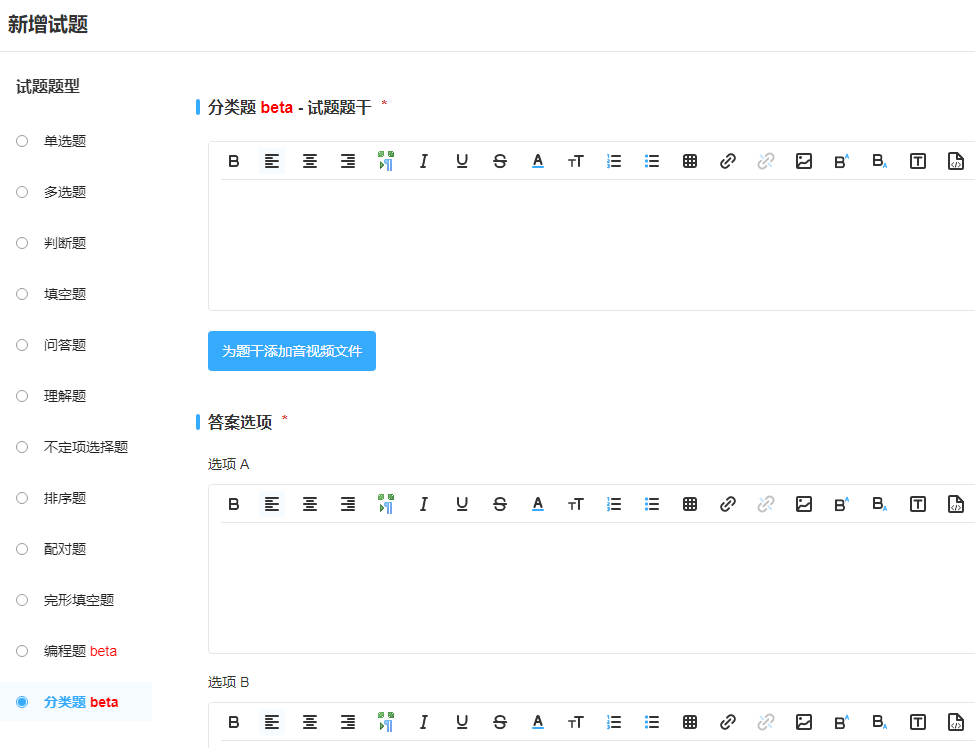The image size is (975, 748).
Task: Center align text in Option A editor
Action: point(310,504)
